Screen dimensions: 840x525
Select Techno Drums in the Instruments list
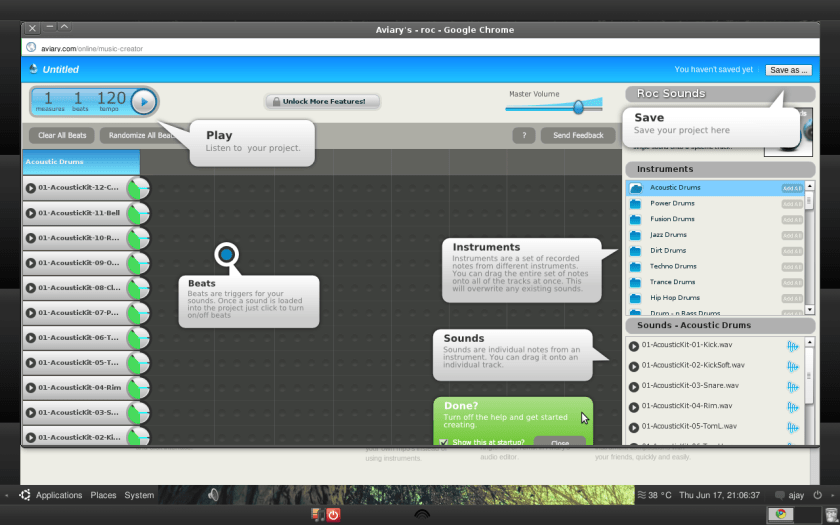coord(673,266)
